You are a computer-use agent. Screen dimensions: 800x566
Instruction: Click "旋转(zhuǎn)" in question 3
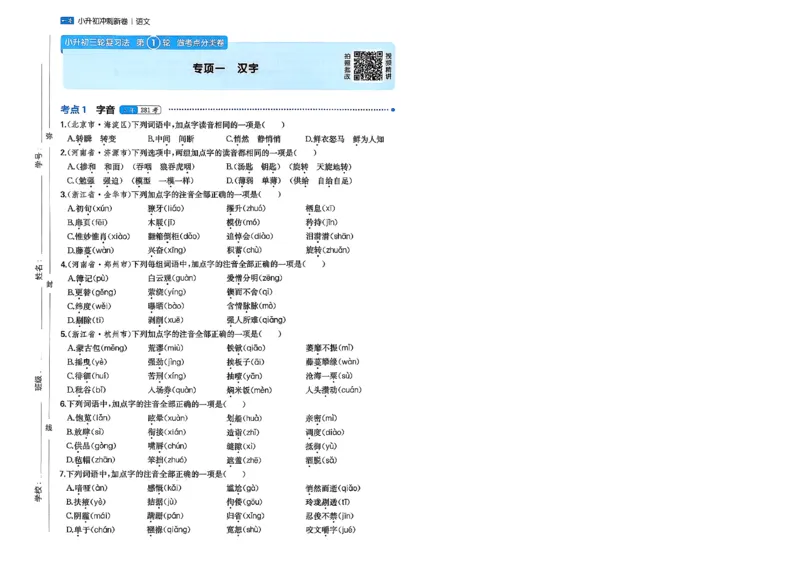(x=328, y=250)
